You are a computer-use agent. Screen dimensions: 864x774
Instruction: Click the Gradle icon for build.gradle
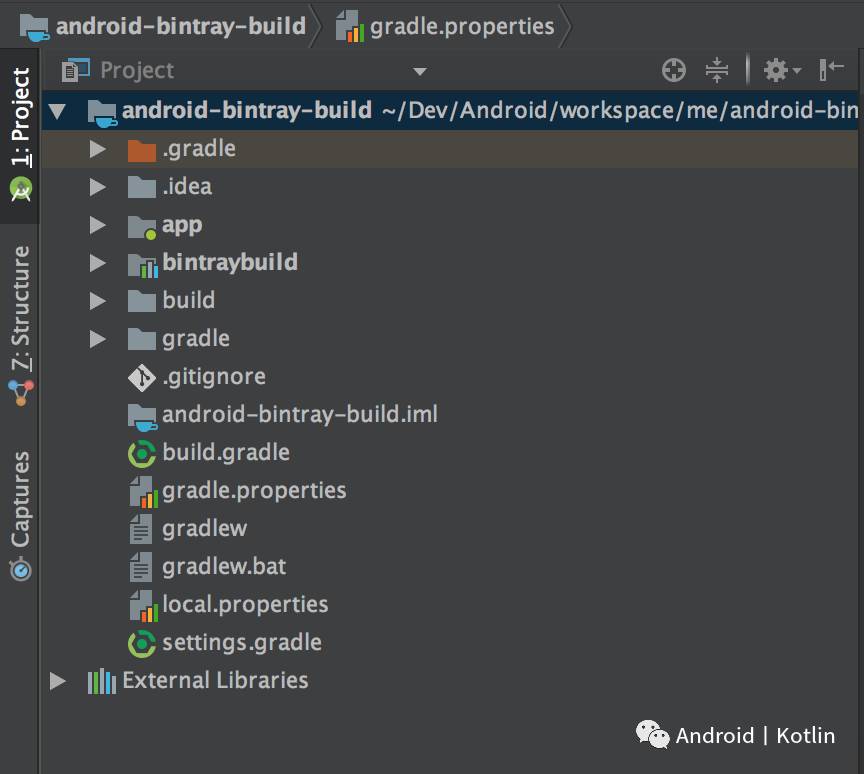point(142,454)
